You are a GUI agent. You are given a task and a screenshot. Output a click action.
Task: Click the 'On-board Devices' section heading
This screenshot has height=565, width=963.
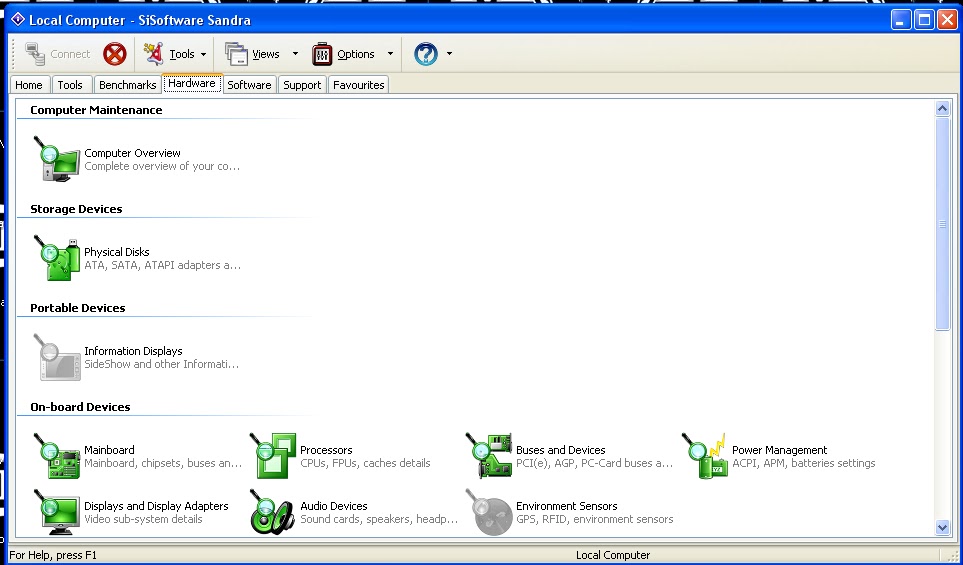click(80, 407)
